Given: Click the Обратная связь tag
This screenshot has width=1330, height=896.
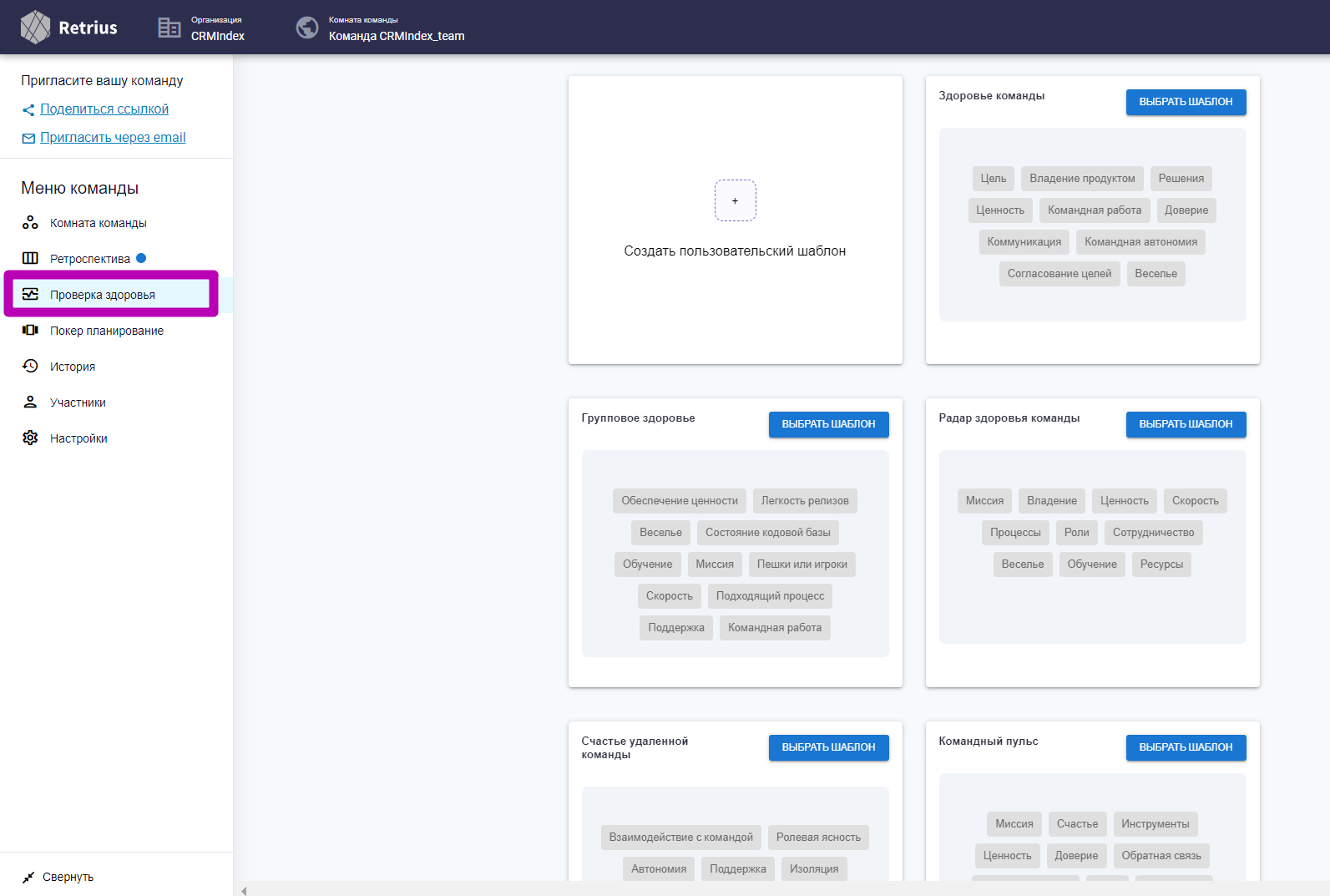Looking at the screenshot, I should (x=1161, y=856).
